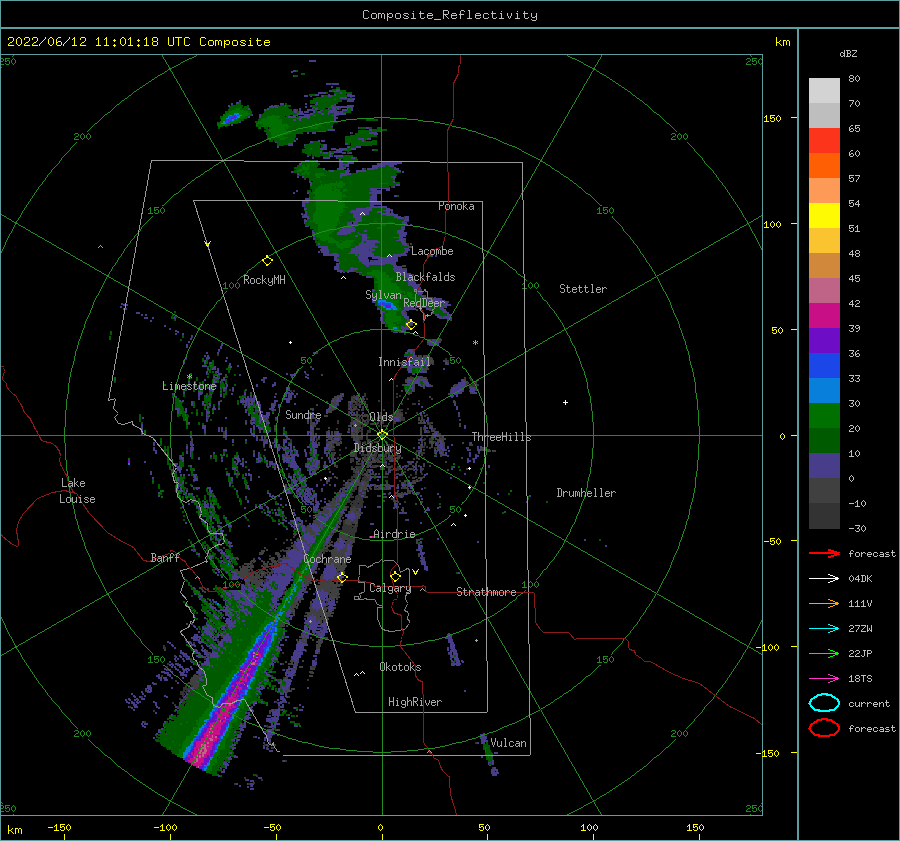
Task: Click the Airdrie label
Action: tap(394, 534)
